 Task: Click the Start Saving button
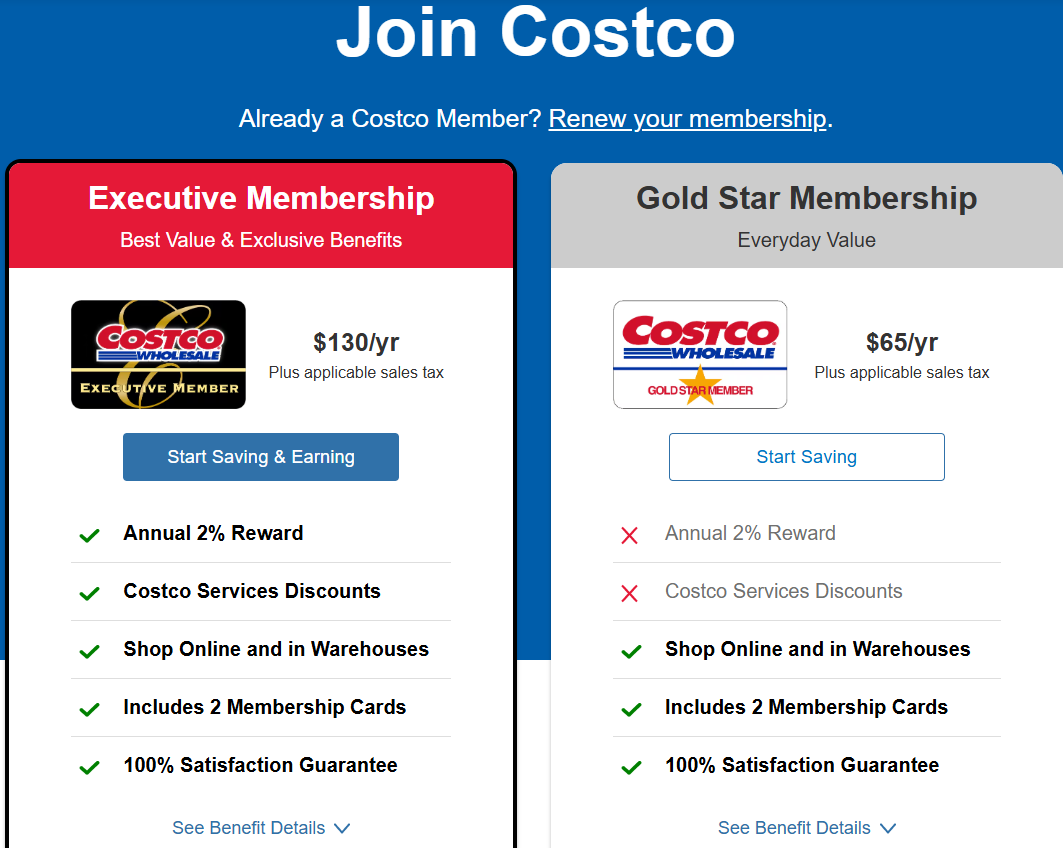click(806, 457)
